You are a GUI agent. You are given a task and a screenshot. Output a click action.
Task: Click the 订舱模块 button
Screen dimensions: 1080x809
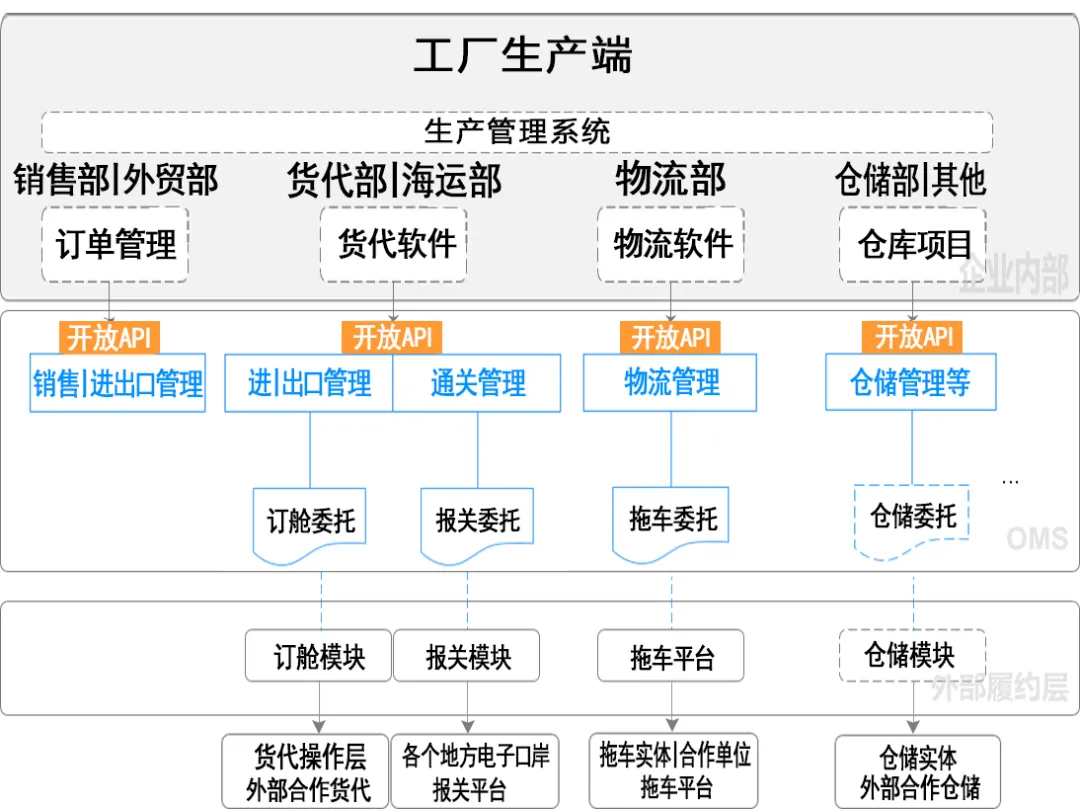[x=319, y=655]
